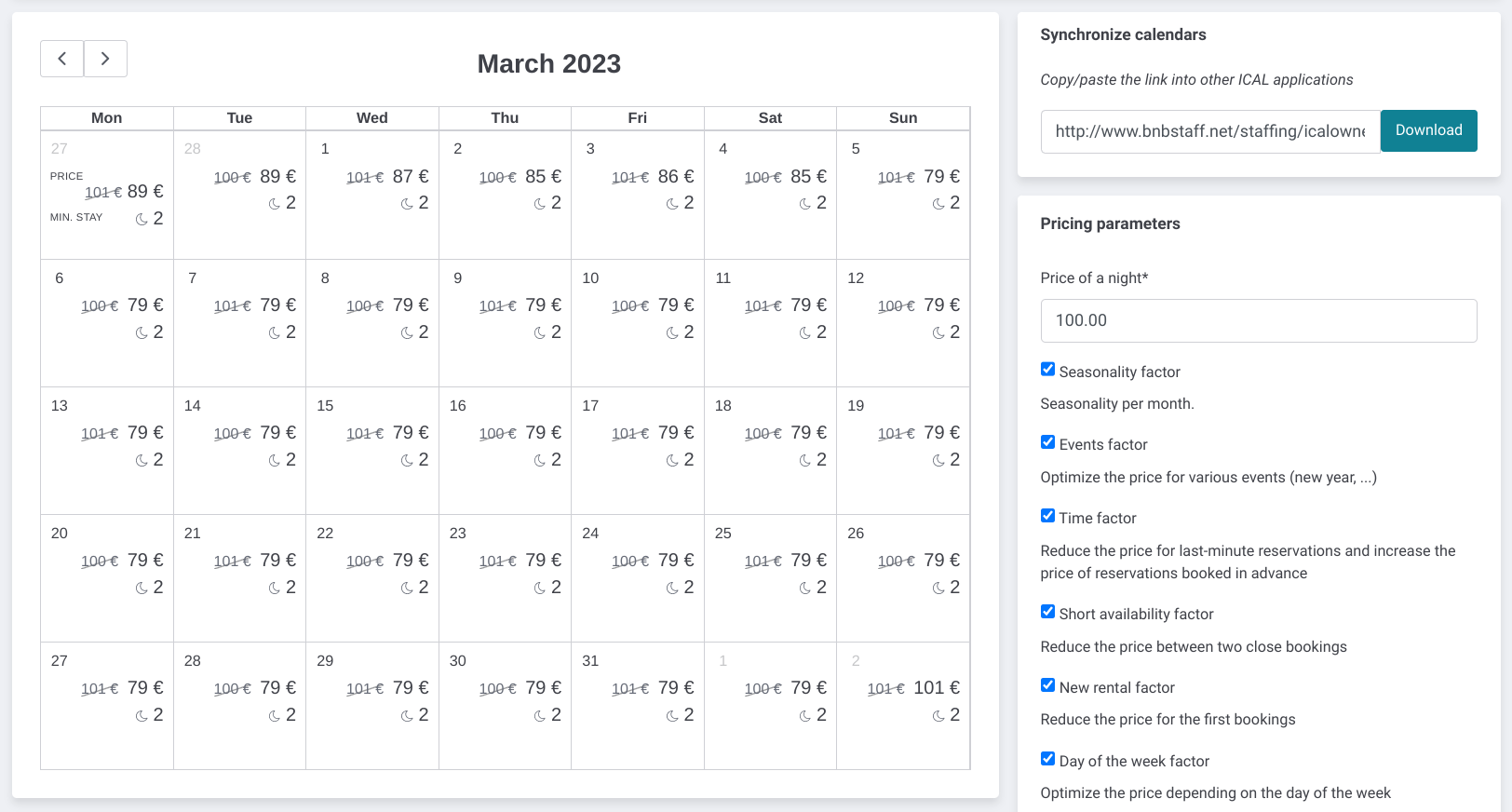Click the next month arrow
The height and width of the screenshot is (812, 1512).
coord(105,59)
